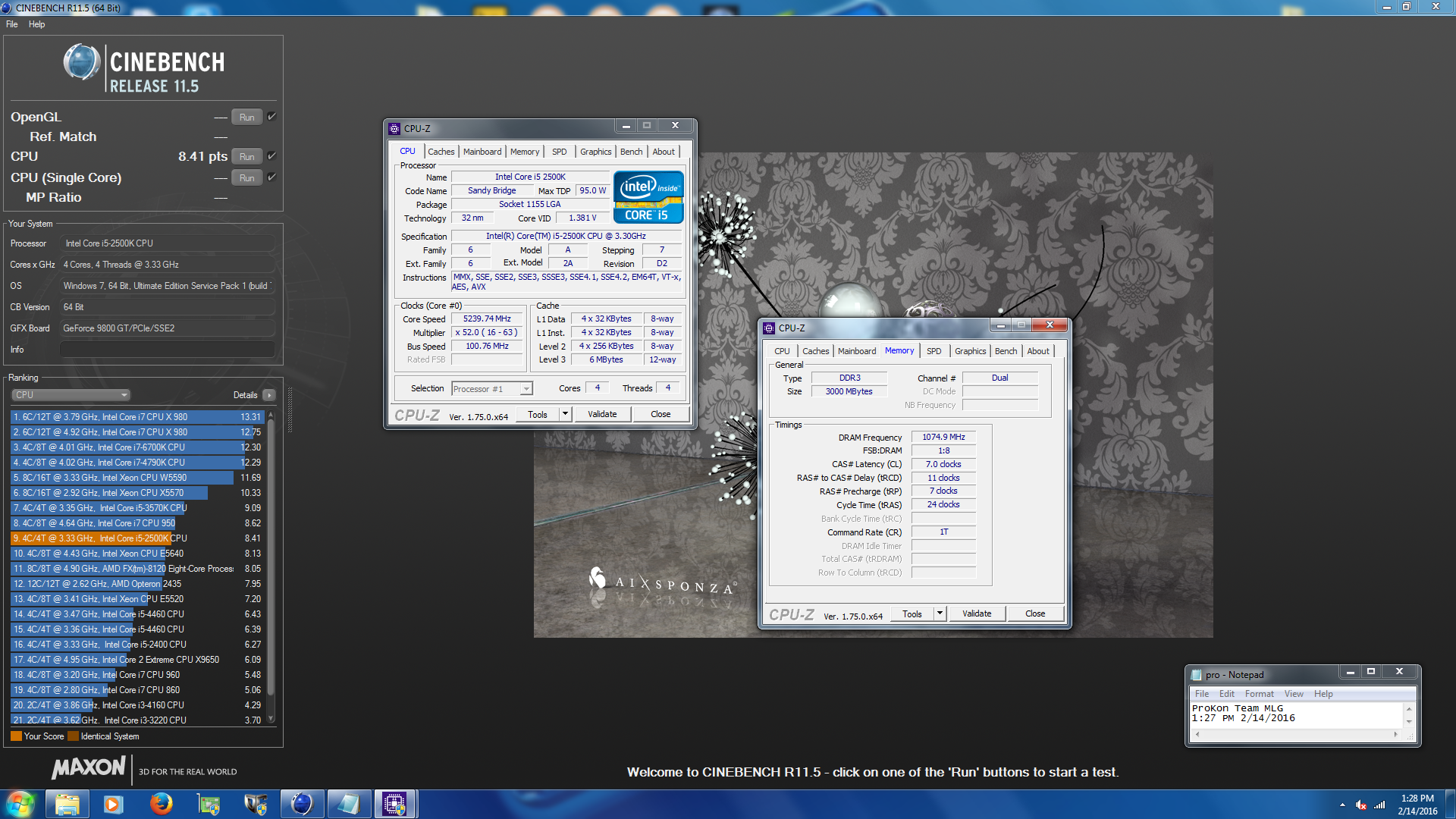Open Tools dropdown arrow in CPU-Z Memory window

click(940, 613)
